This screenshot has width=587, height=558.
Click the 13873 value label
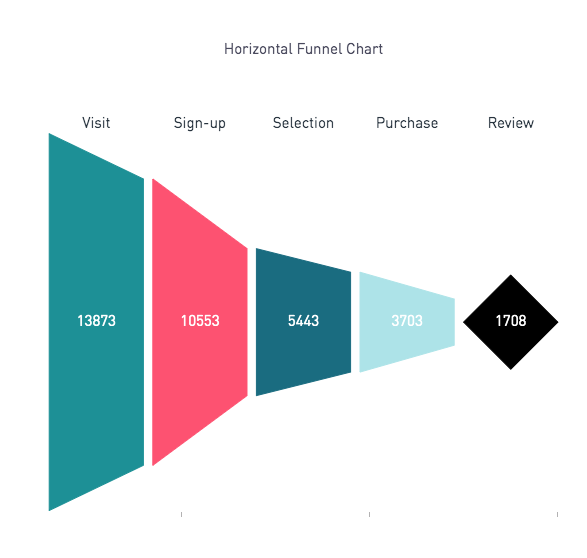point(96,321)
